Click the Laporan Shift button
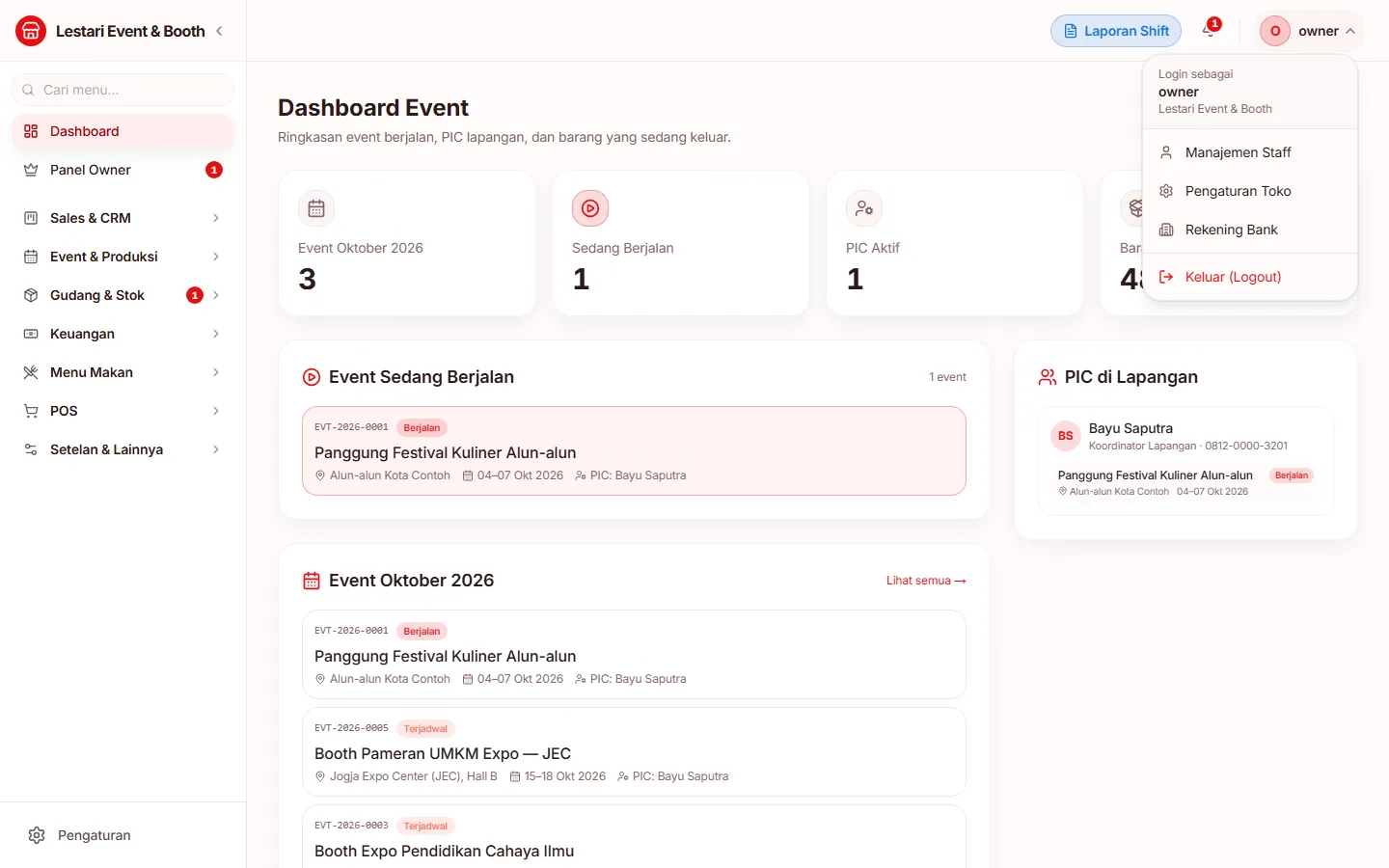The height and width of the screenshot is (868, 1389). [x=1116, y=31]
